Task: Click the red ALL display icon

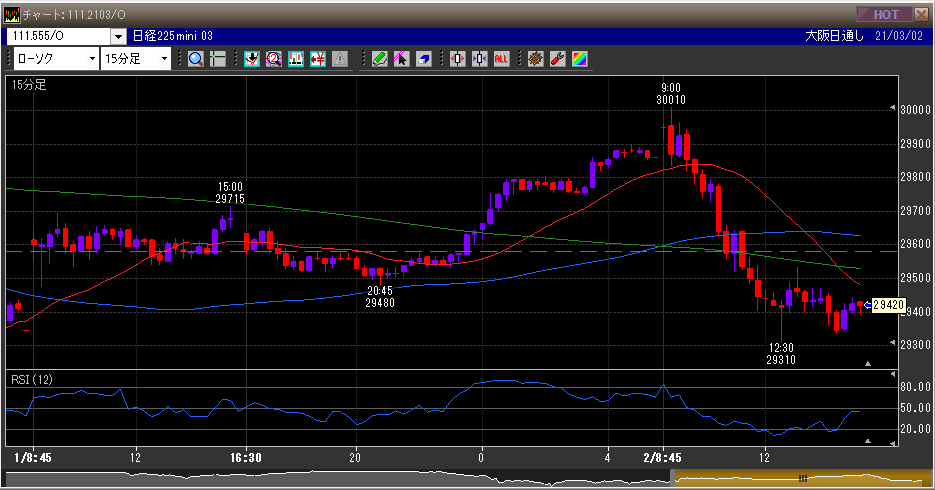Action: point(501,58)
